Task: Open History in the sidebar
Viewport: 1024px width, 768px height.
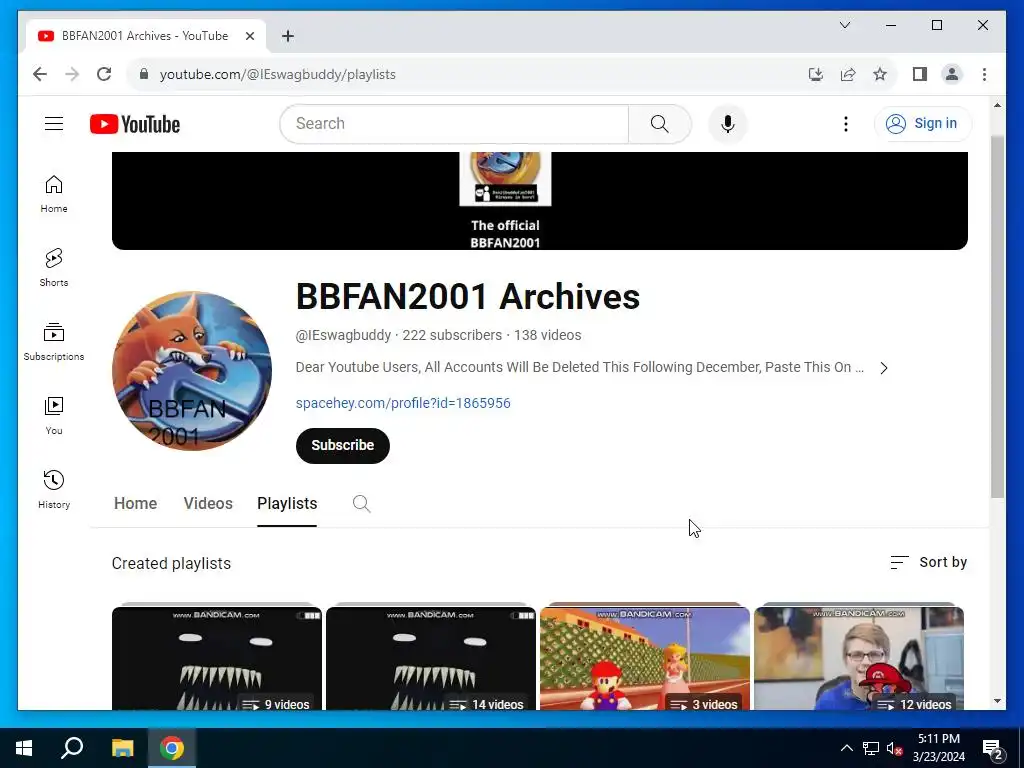Action: (x=54, y=489)
